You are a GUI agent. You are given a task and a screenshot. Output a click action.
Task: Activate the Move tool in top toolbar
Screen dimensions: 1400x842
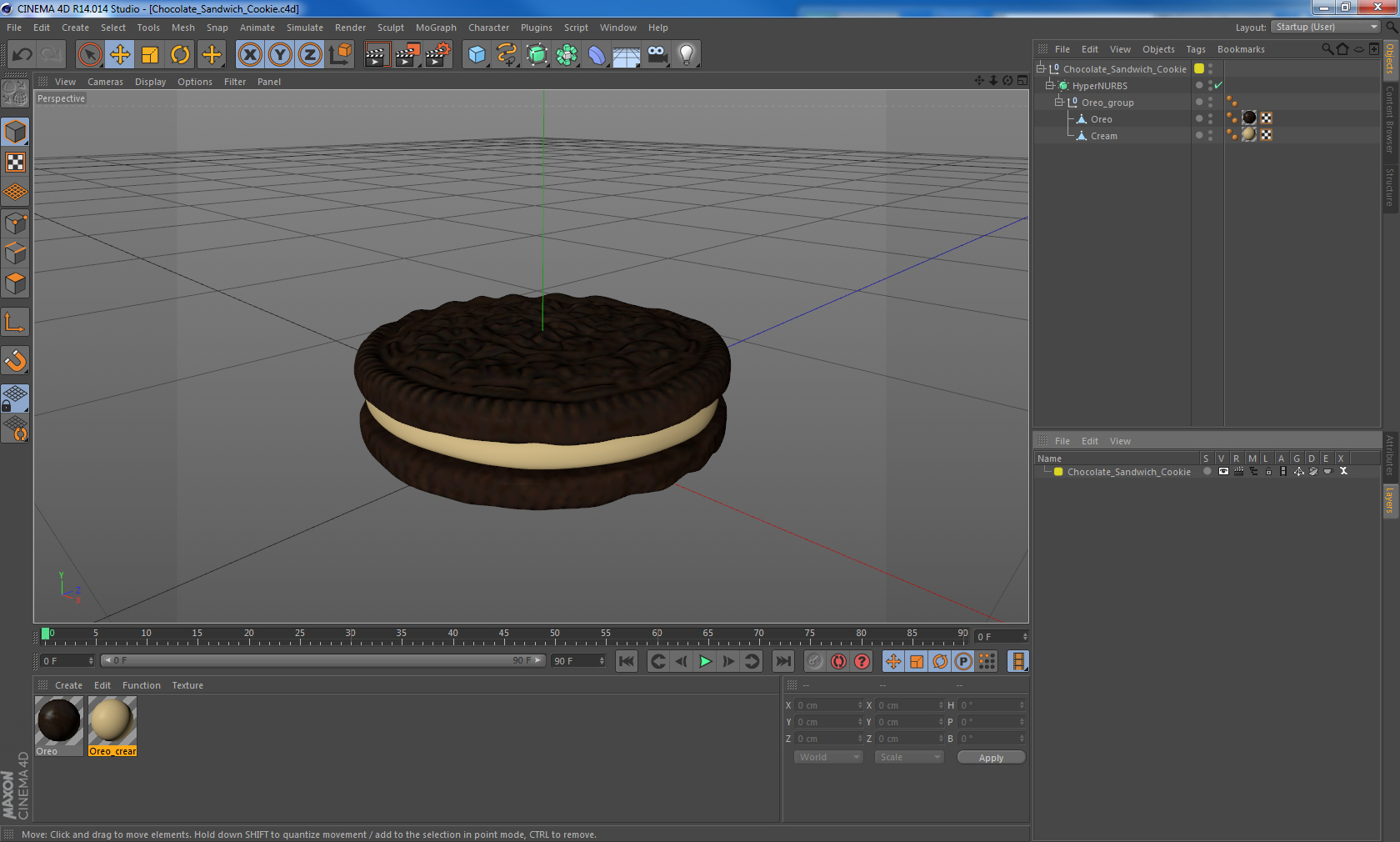pos(120,55)
